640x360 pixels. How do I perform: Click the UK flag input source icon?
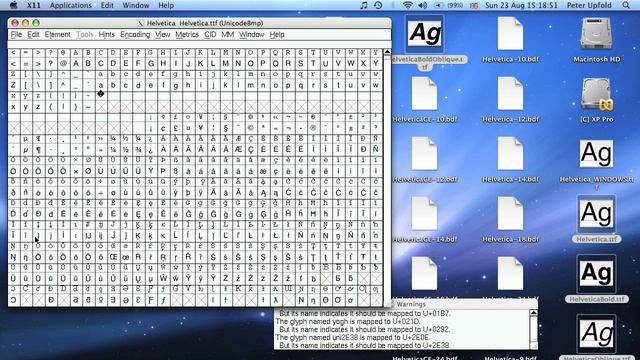click(x=474, y=6)
